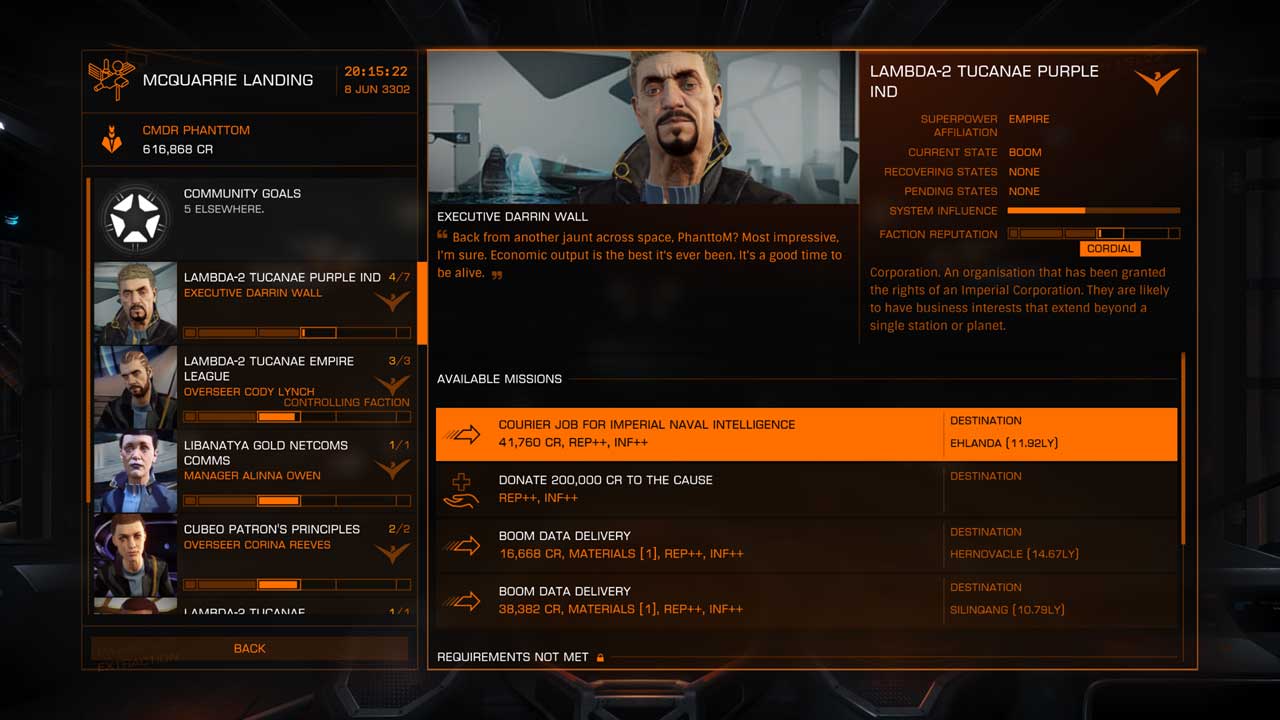Select Courier Job for Imperial Naval Intelligence mission
1280x720 pixels.
tap(700, 433)
